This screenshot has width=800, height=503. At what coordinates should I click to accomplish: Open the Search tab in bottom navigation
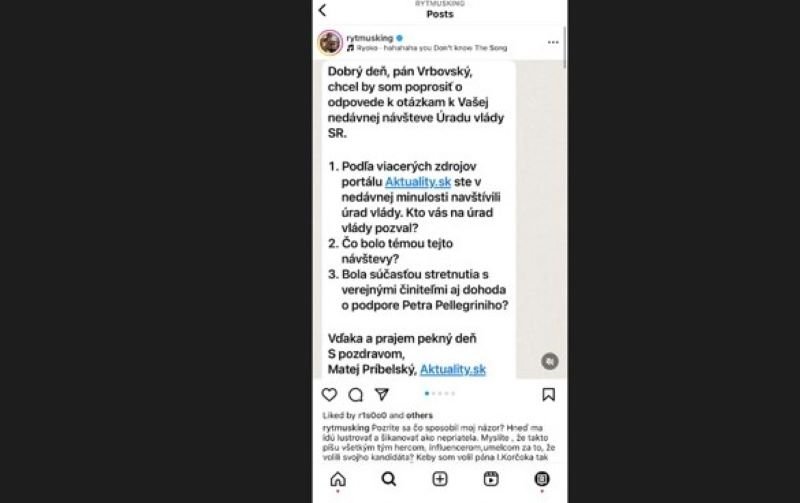click(389, 479)
